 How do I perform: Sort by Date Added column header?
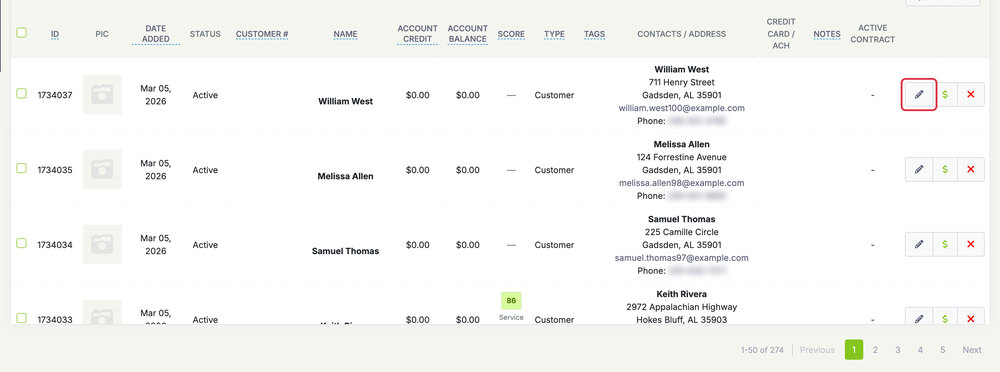(x=156, y=34)
